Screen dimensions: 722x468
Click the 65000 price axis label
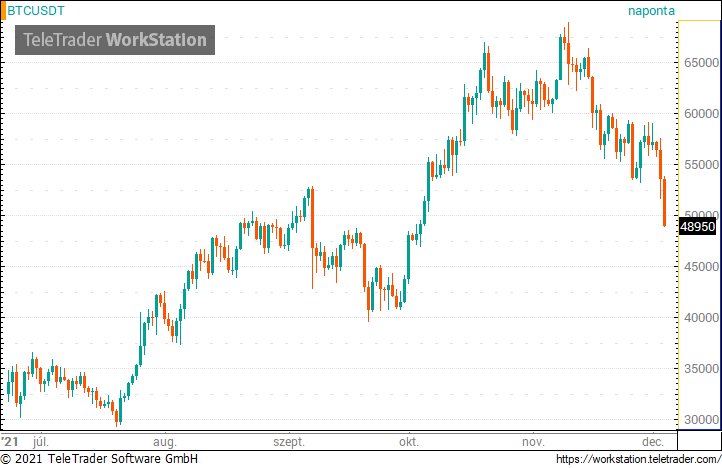701,63
